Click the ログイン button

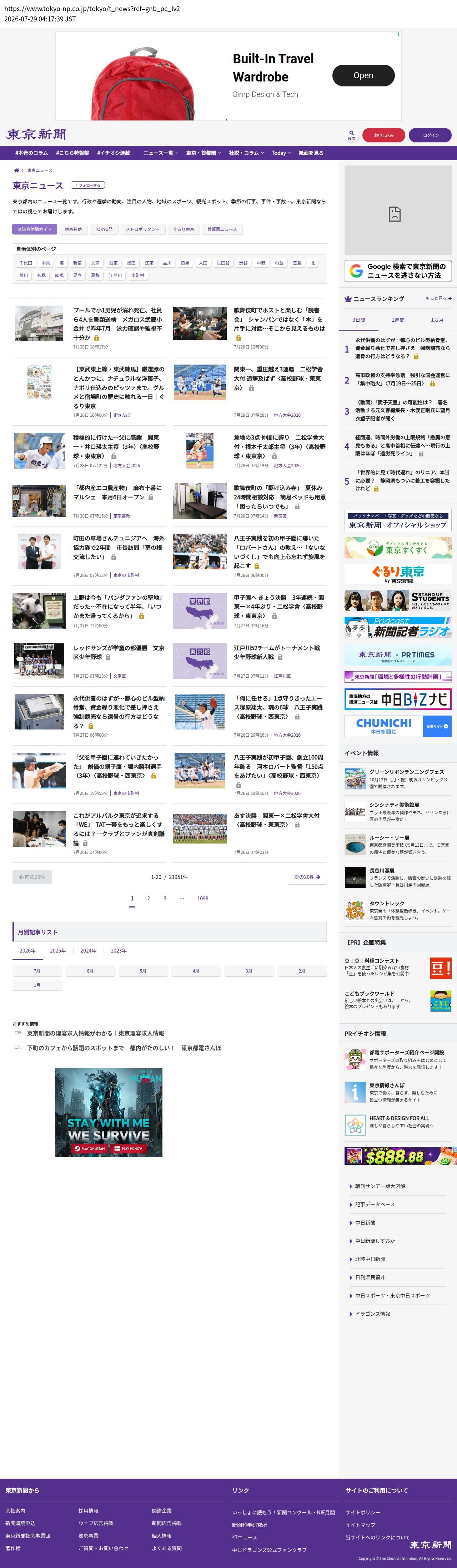pos(430,135)
